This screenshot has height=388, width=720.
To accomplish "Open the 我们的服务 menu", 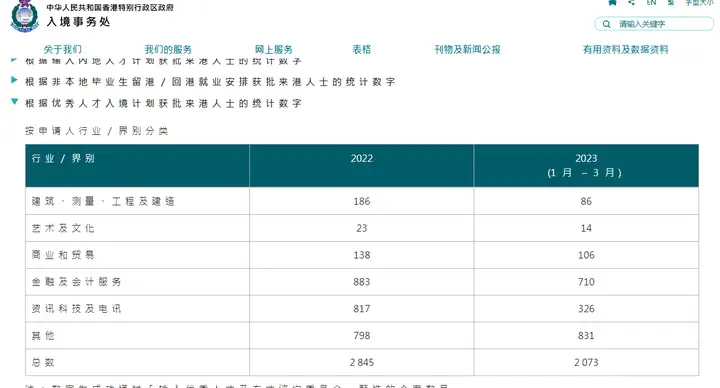I will click(168, 50).
